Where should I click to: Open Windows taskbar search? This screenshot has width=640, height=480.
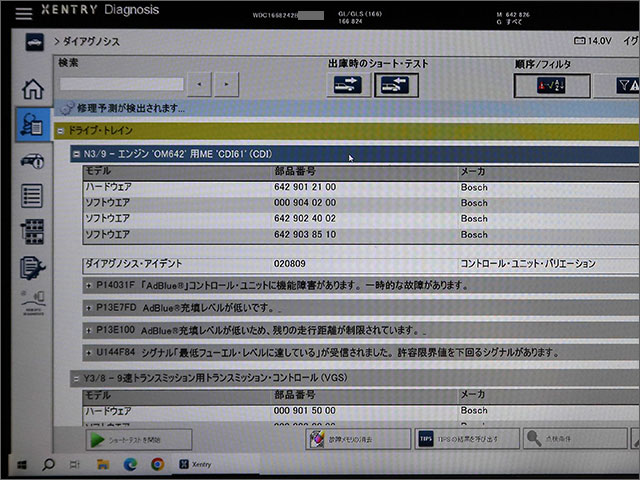pyautogui.click(x=49, y=464)
